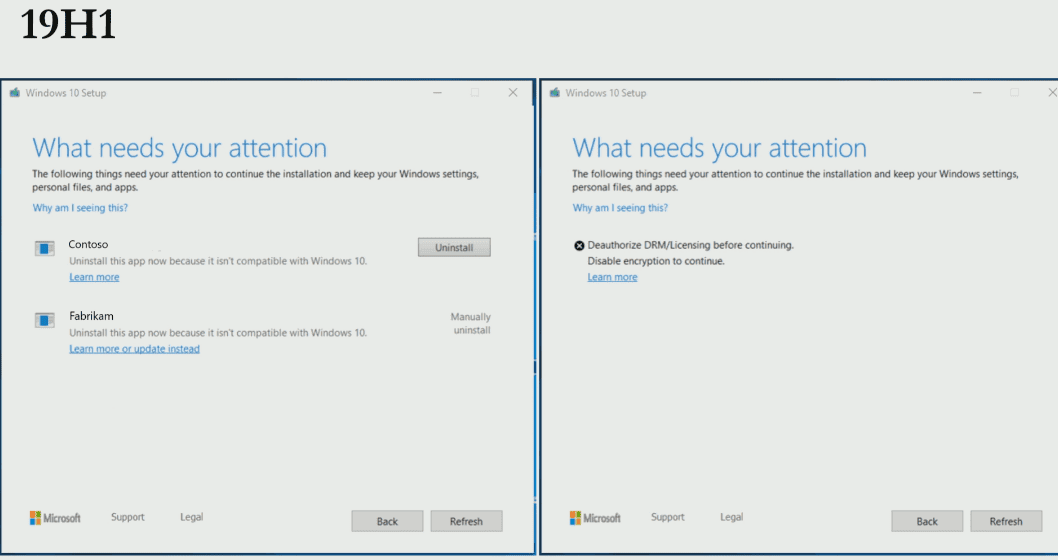
Task: Click the setup icon in right window title bar
Action: [555, 92]
